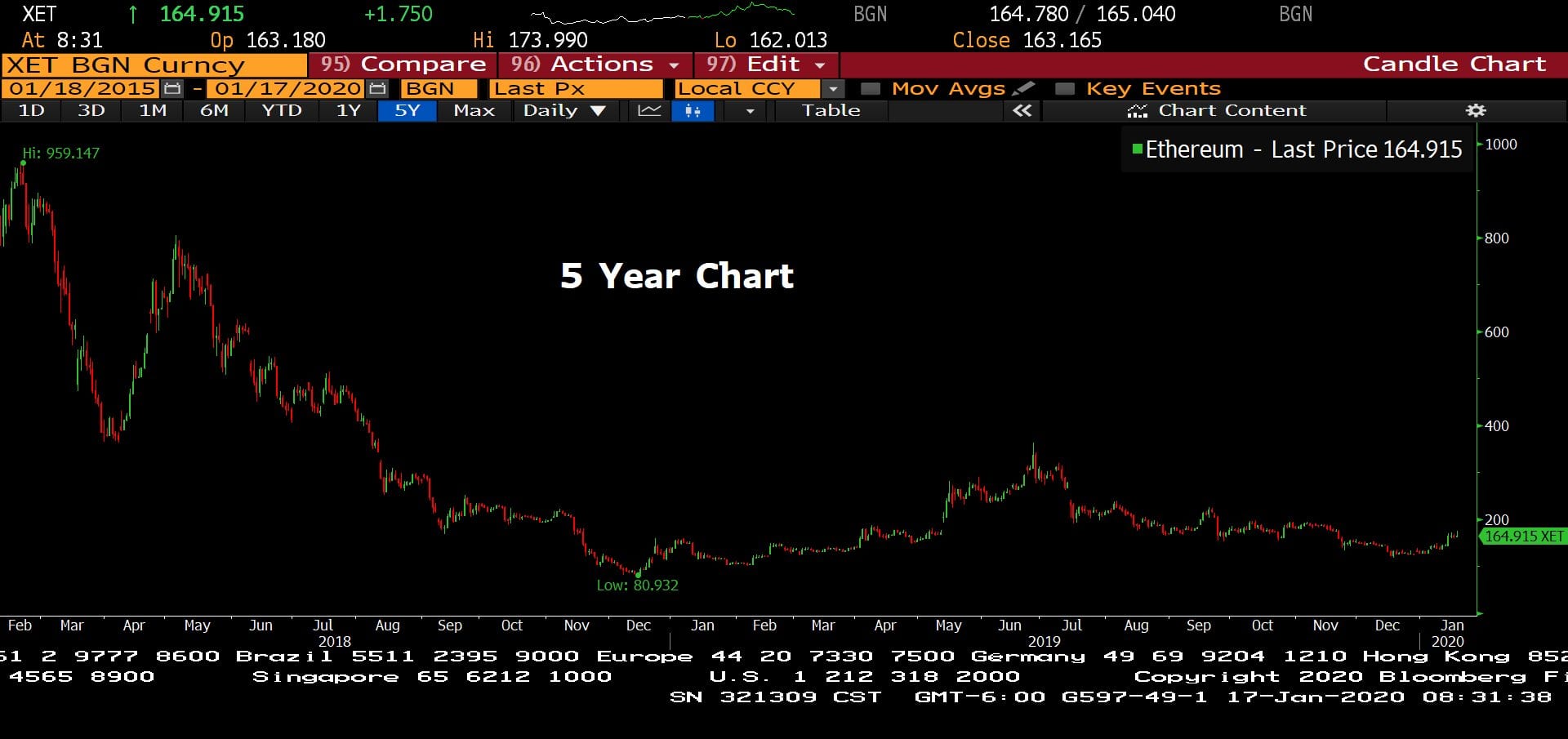Click the XET BGN Curncy security field
This screenshot has width=1568, height=739.
click(x=154, y=65)
